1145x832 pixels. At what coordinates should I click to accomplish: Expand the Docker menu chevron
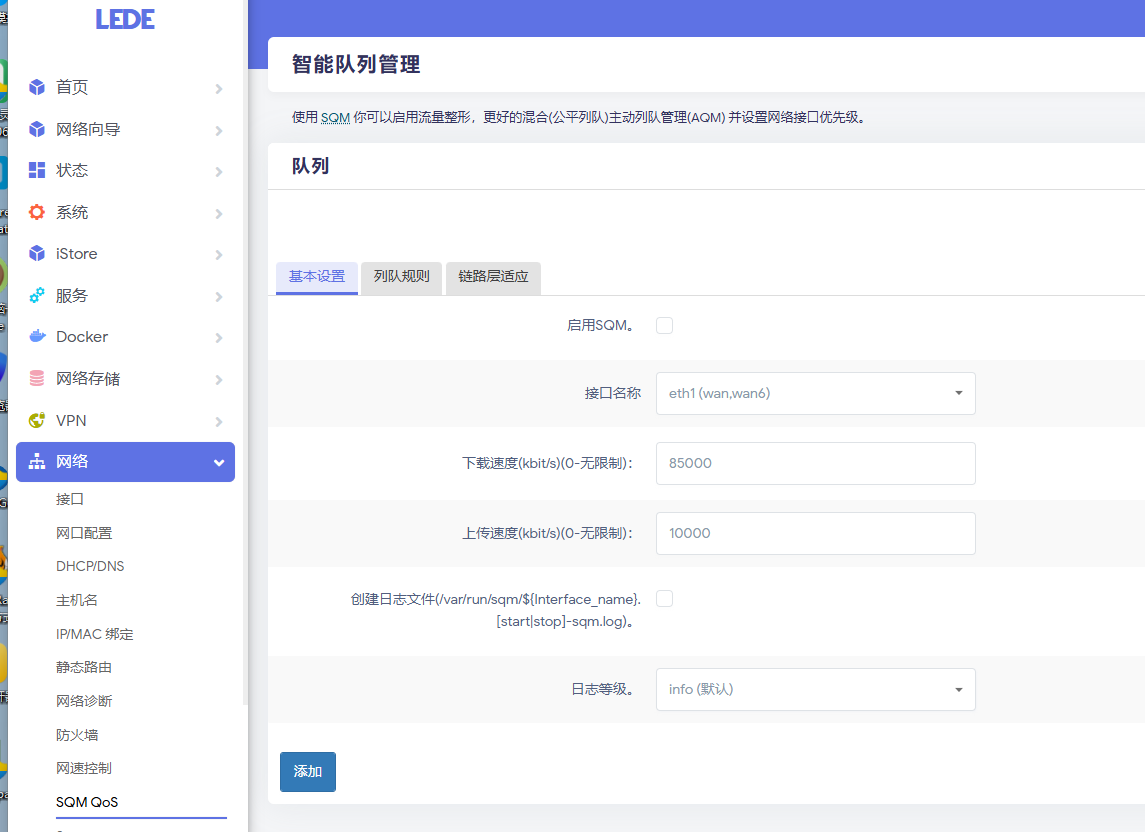tap(219, 337)
